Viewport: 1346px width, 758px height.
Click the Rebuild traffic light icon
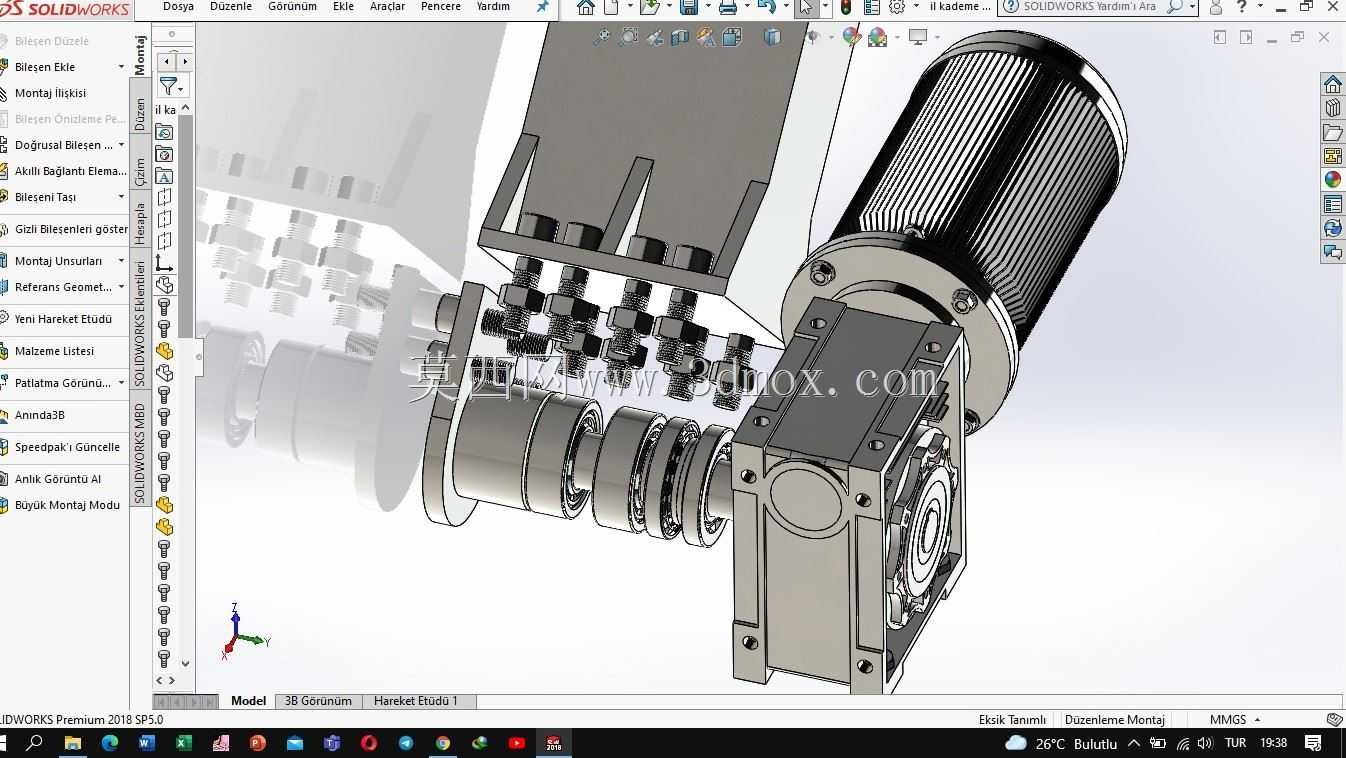click(x=846, y=7)
